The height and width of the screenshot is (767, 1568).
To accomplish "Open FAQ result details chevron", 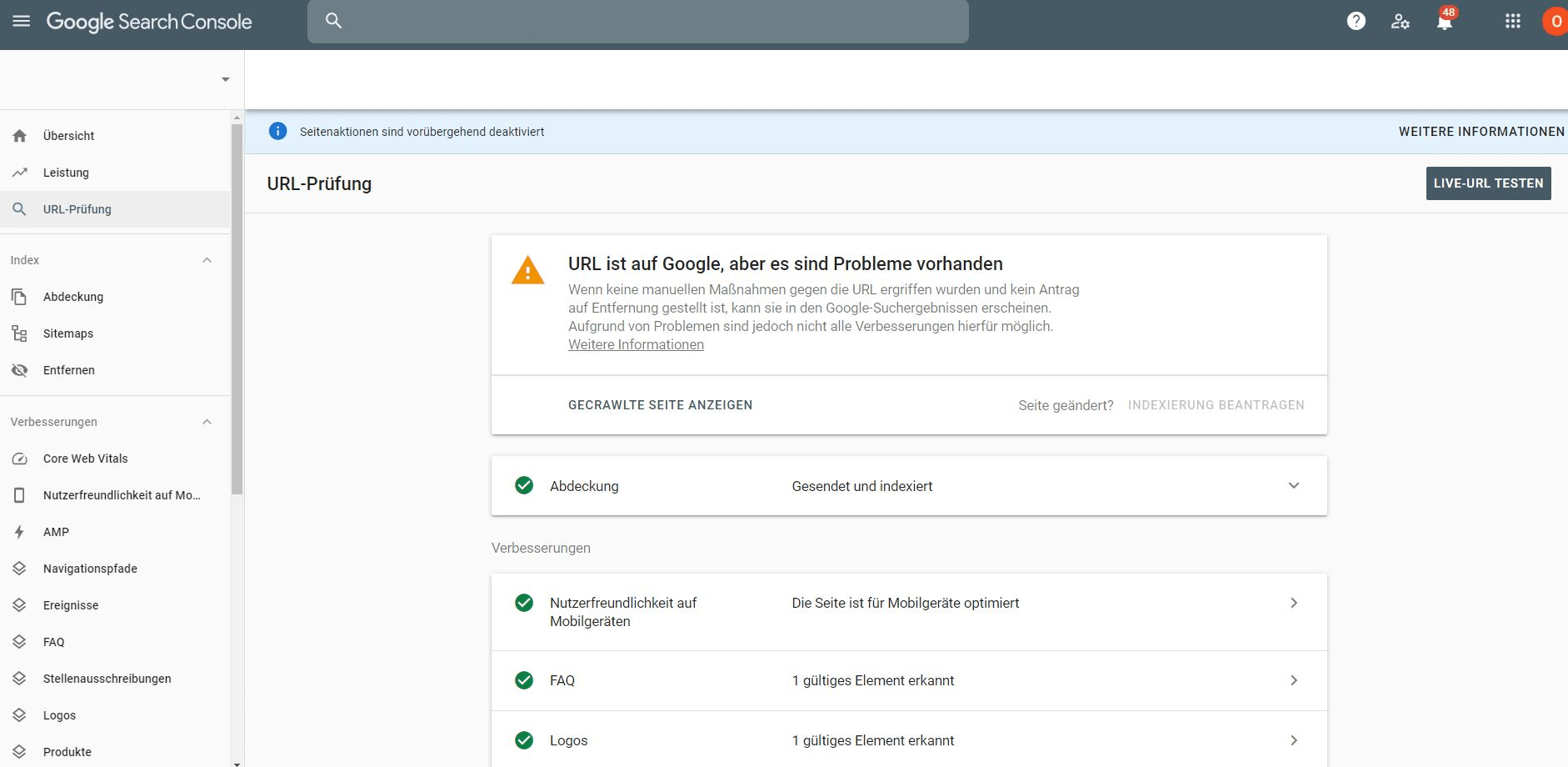I will point(1294,680).
